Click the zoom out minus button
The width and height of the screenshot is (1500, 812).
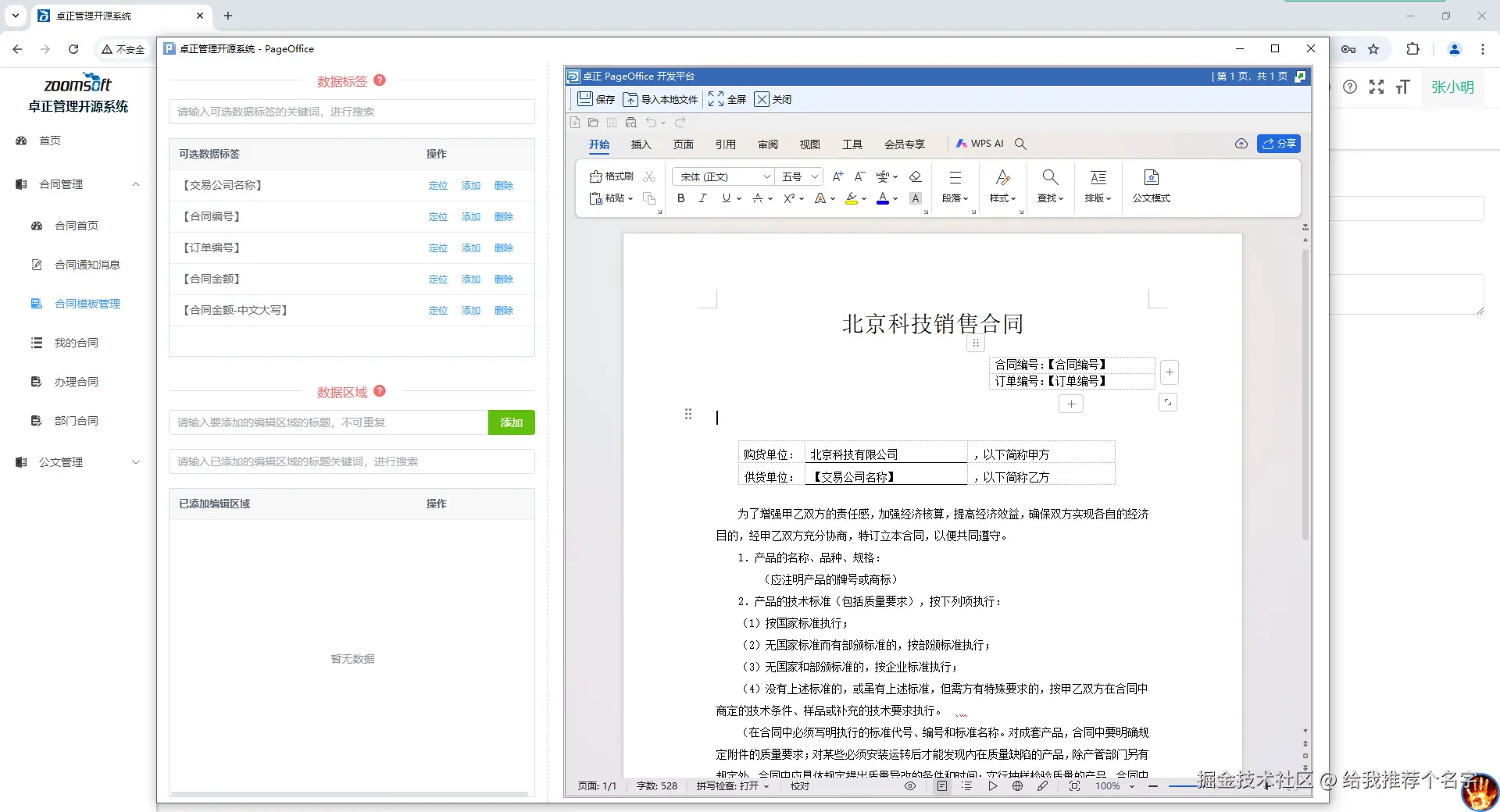click(x=1152, y=786)
